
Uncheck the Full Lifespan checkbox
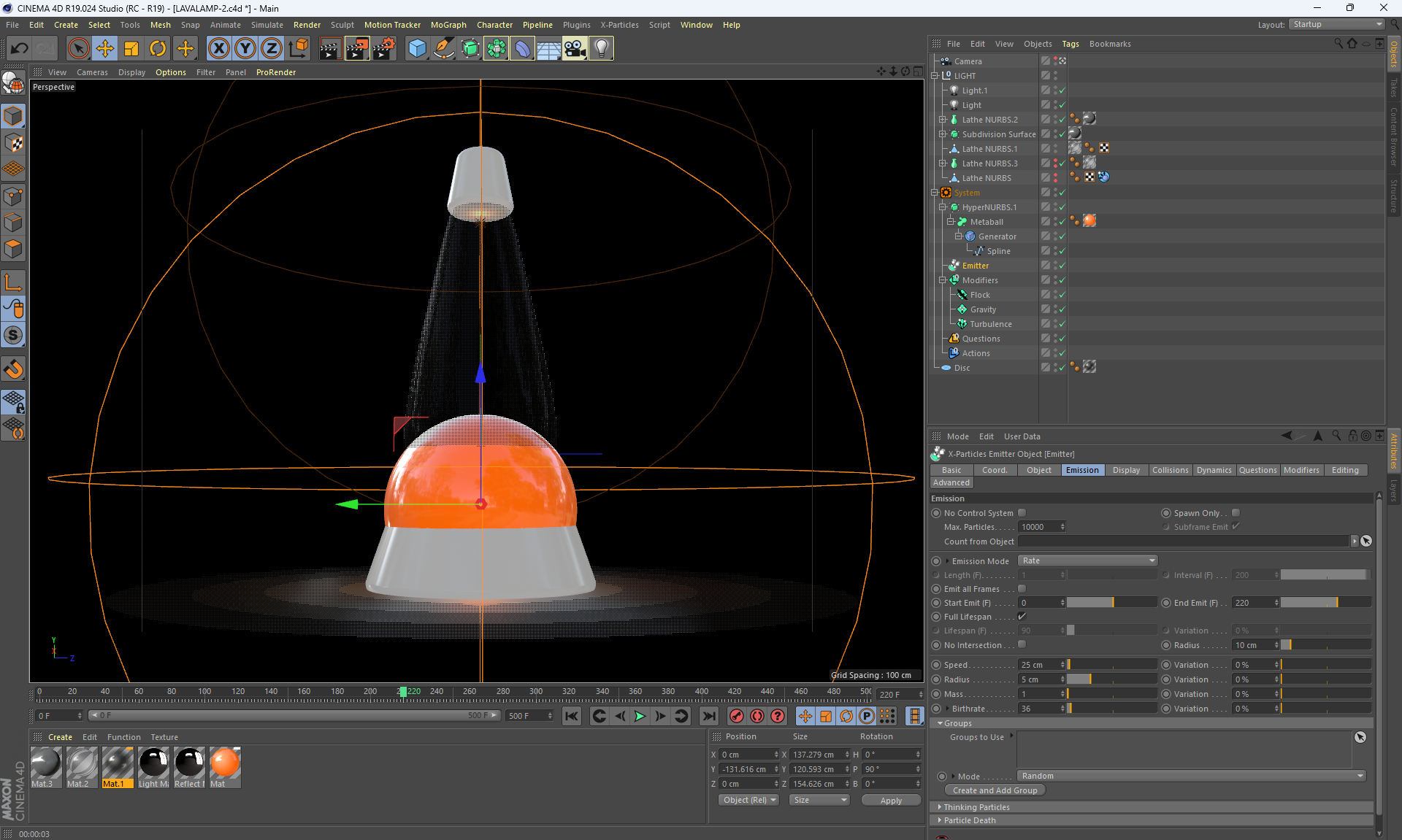1022,617
